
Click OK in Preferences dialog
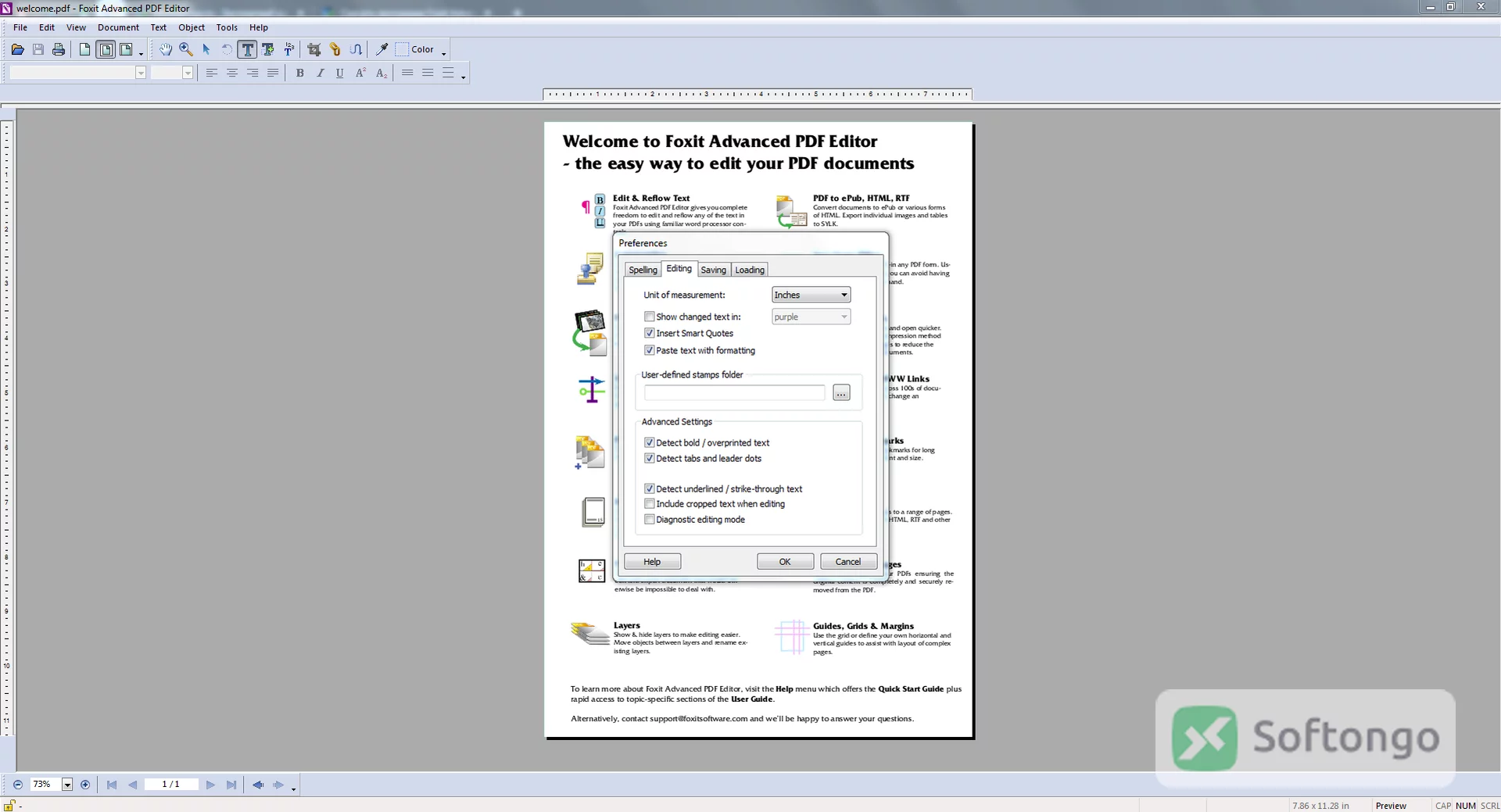(785, 561)
